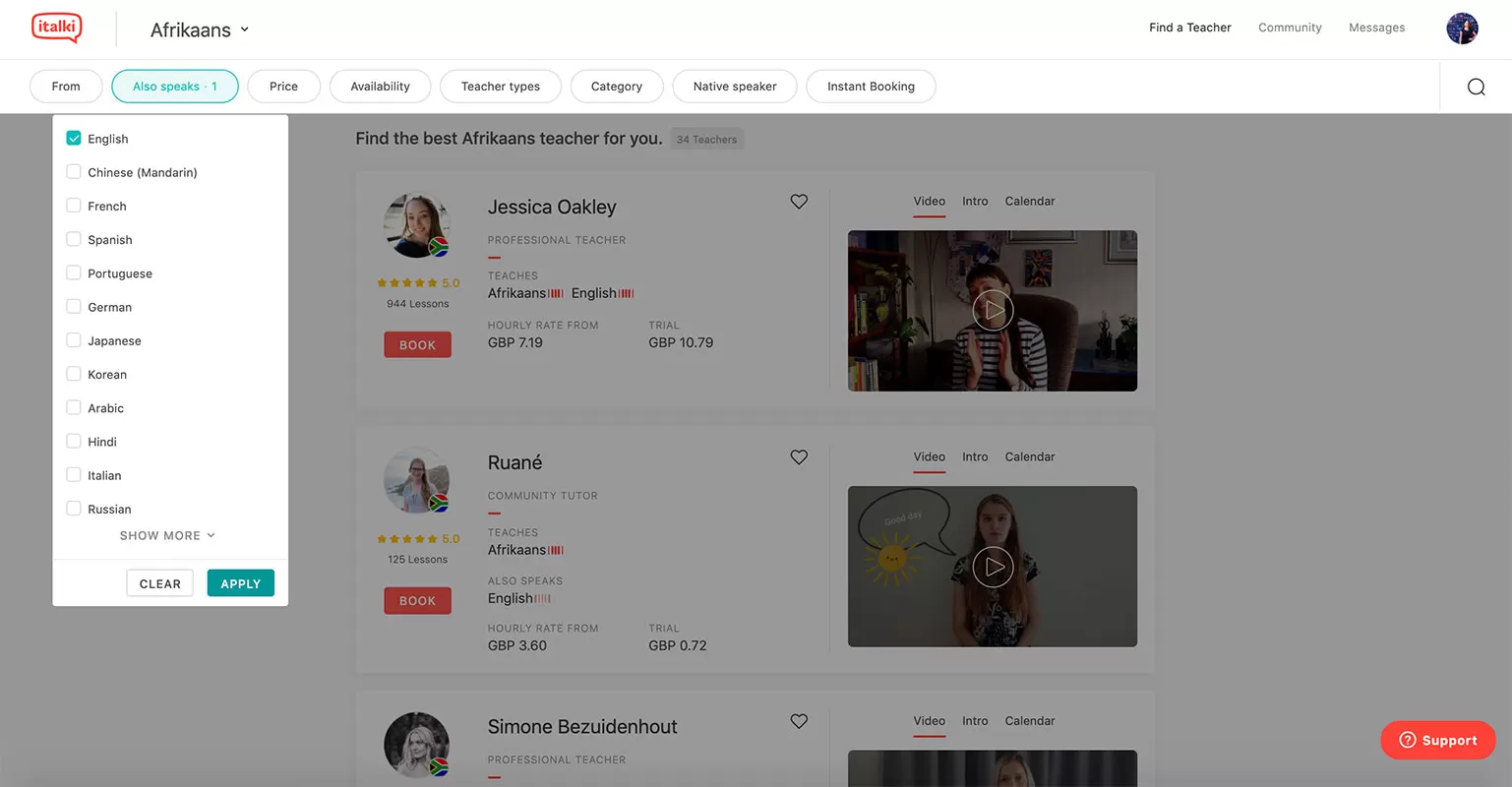The width and height of the screenshot is (1512, 787).
Task: Click the italki logo
Action: [56, 28]
